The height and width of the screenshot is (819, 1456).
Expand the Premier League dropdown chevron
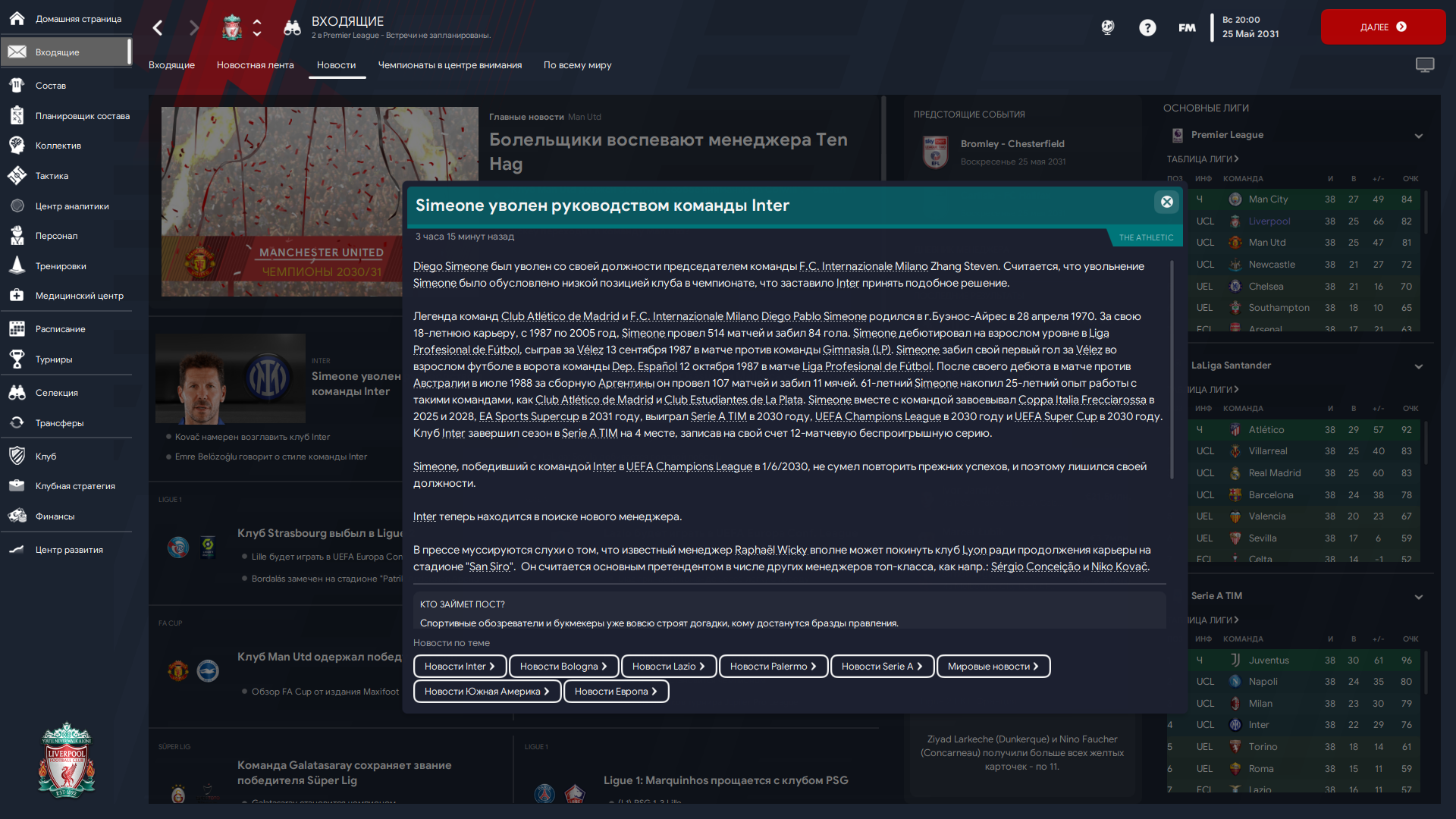[x=1418, y=136]
